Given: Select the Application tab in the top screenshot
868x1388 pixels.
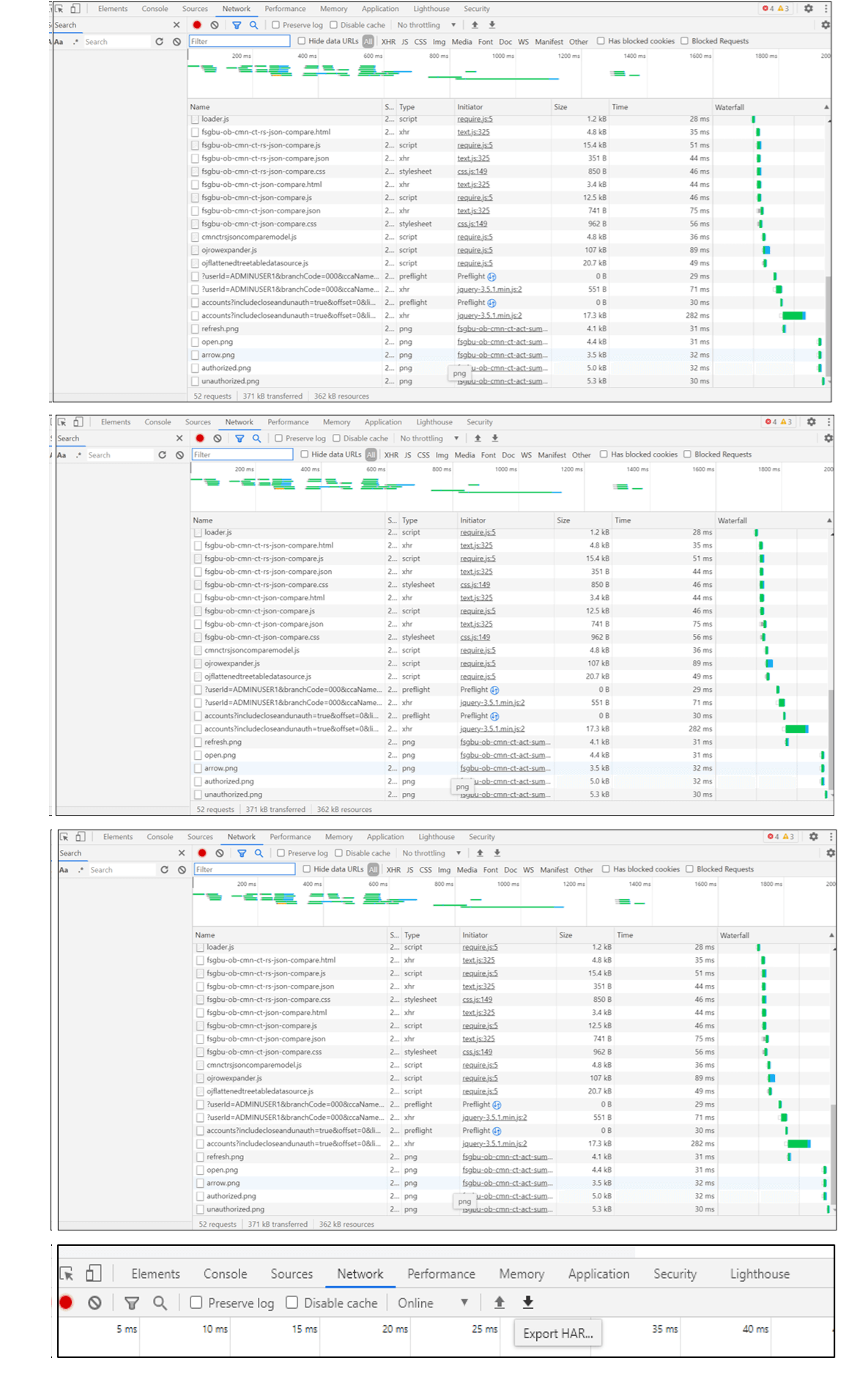Looking at the screenshot, I should point(380,9).
